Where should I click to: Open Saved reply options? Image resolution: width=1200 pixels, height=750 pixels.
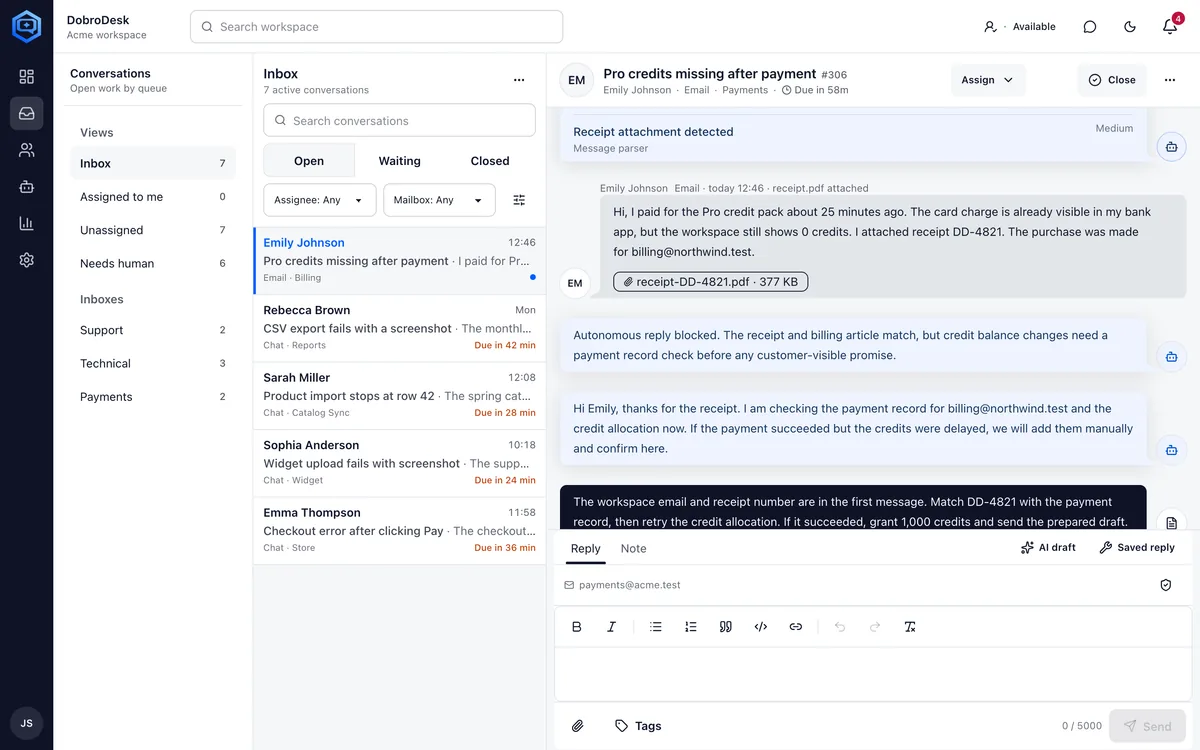click(x=1137, y=548)
